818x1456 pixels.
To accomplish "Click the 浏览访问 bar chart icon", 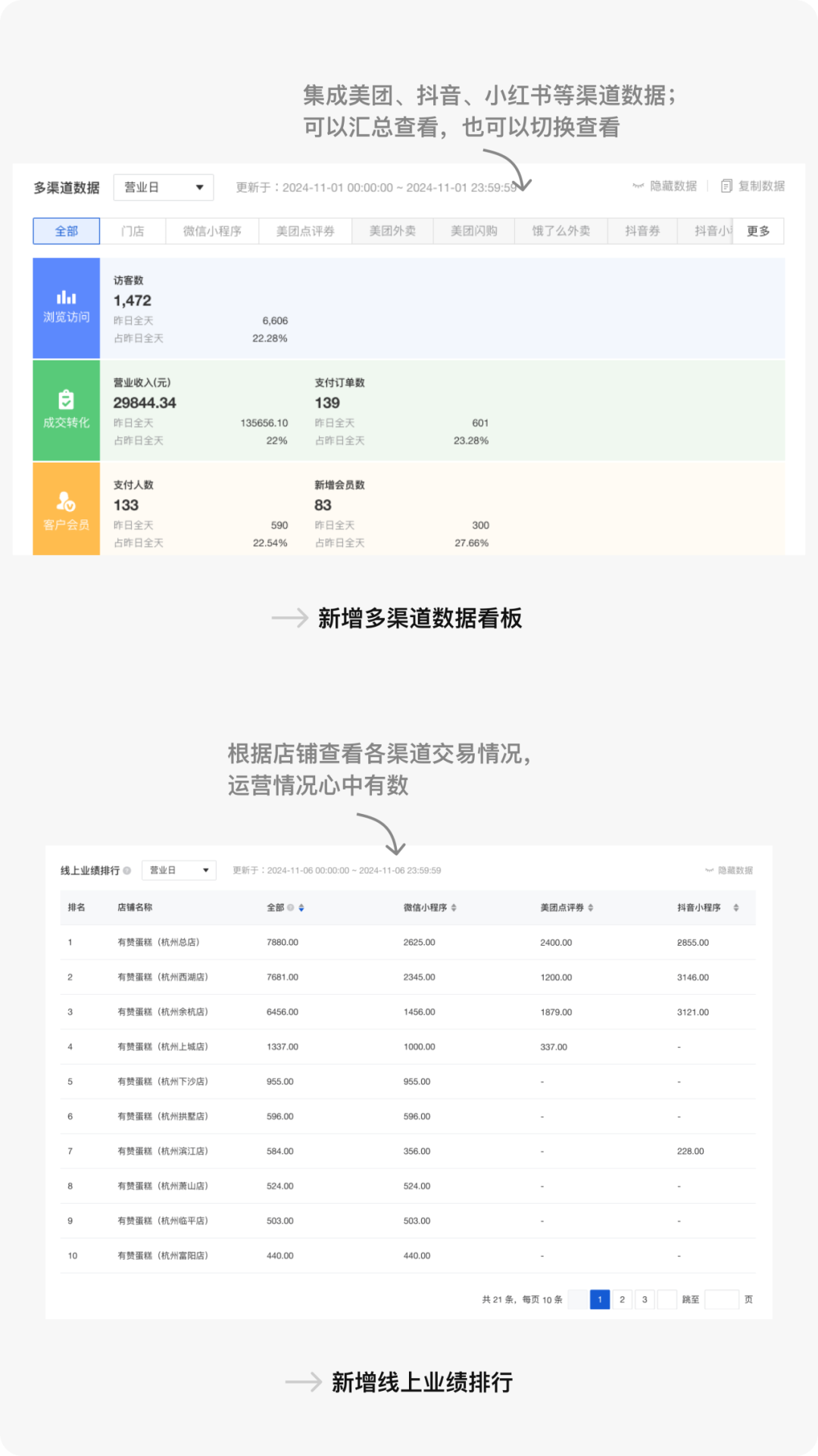I will 67,298.
